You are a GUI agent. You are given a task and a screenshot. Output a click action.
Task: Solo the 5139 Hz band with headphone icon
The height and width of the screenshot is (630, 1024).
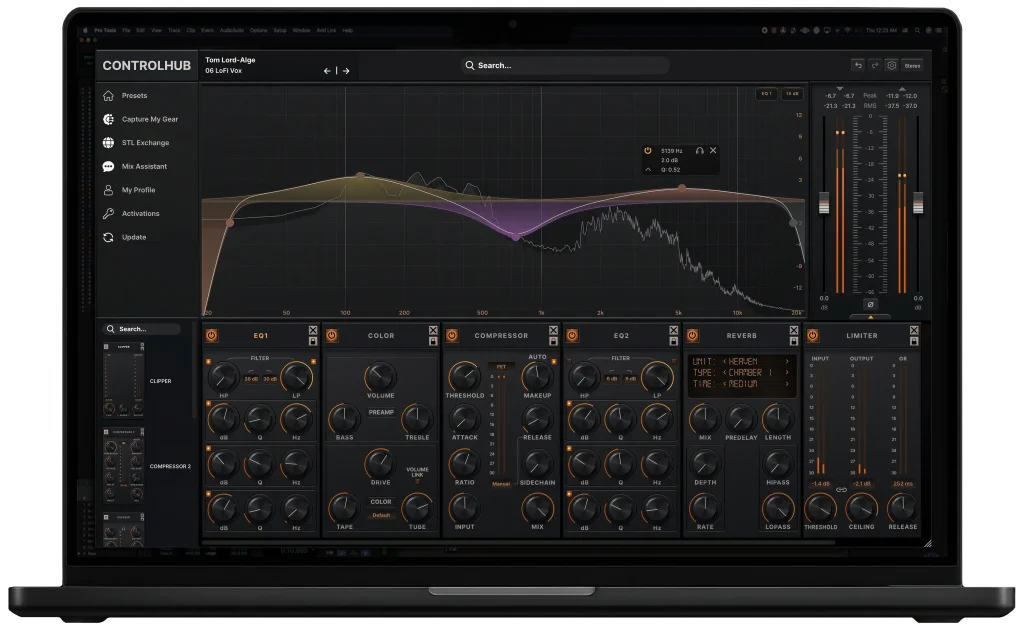click(x=700, y=151)
